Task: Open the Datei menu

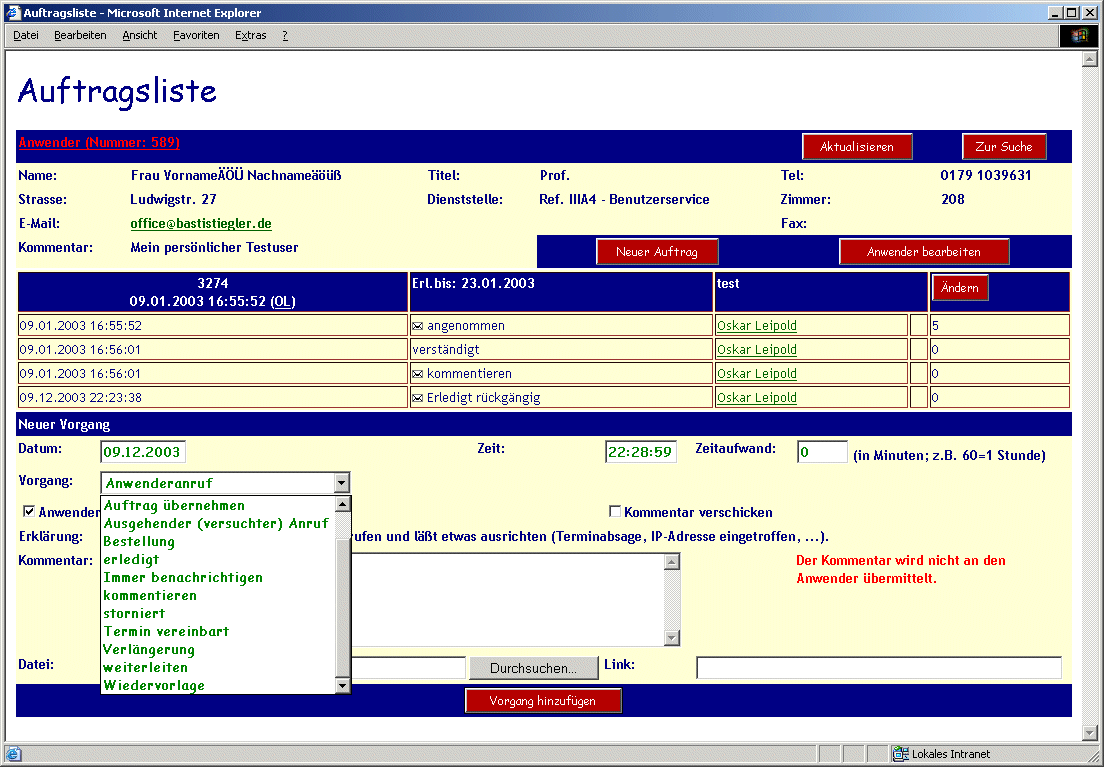Action: pyautogui.click(x=26, y=35)
